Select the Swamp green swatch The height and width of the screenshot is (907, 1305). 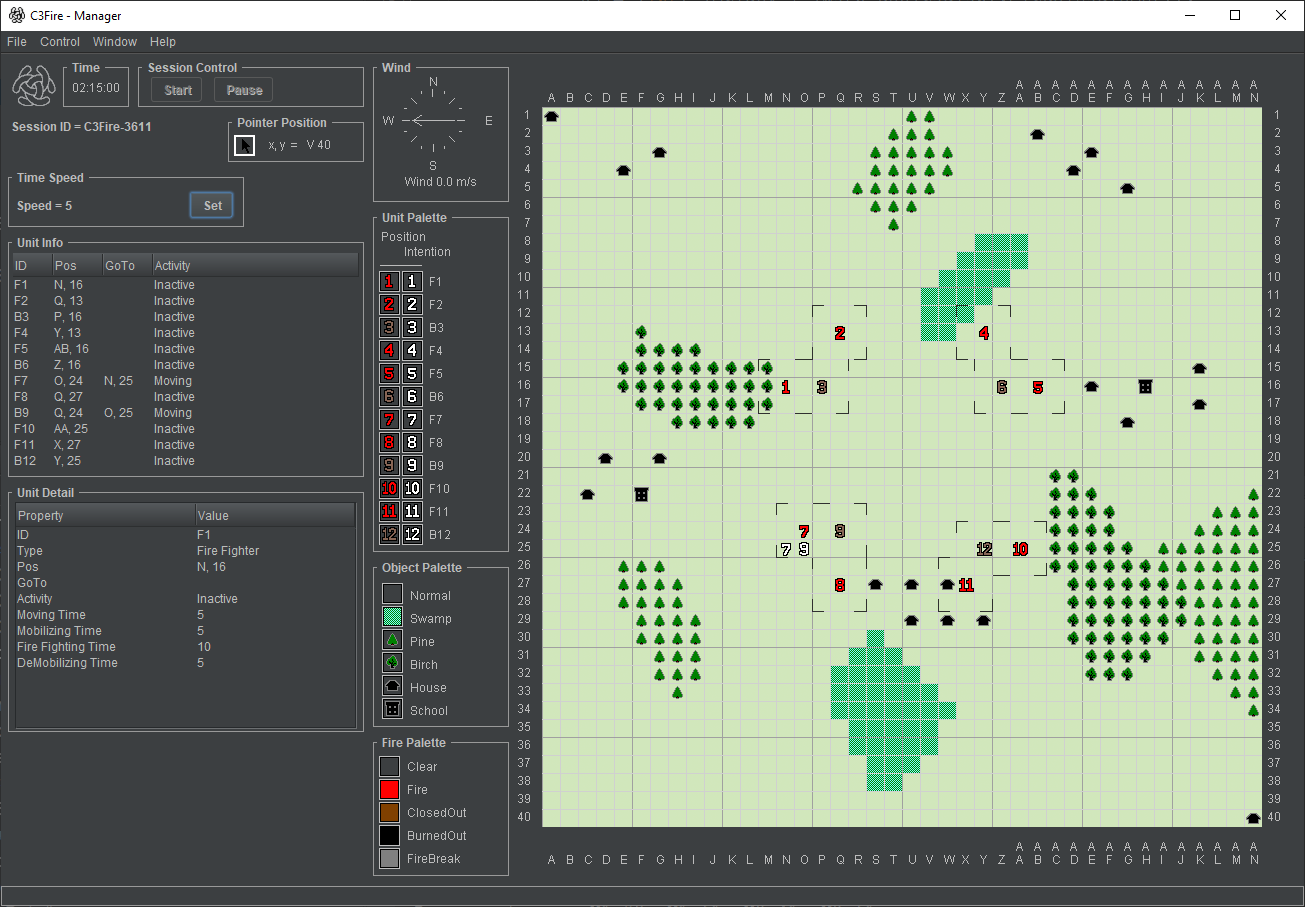(393, 618)
